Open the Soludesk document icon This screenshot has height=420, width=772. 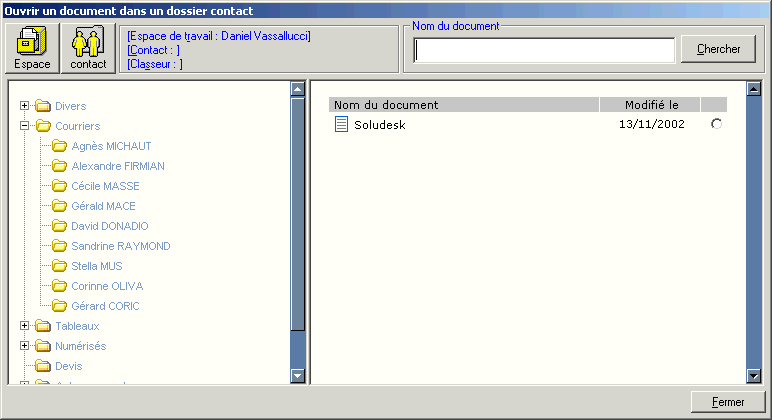(x=341, y=125)
